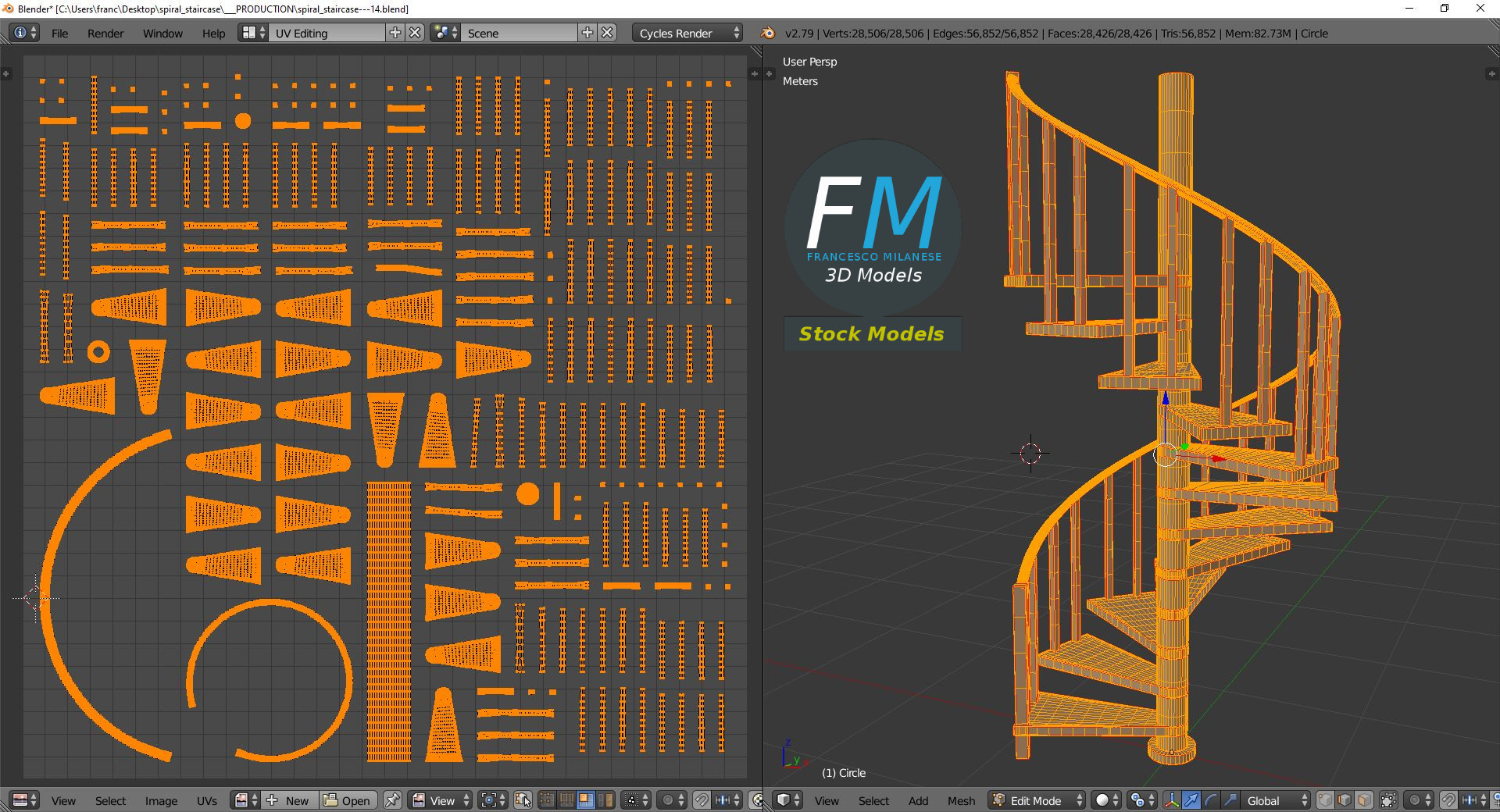1500x812 pixels.
Task: Click the 3D viewport snap magnet
Action: (1448, 800)
